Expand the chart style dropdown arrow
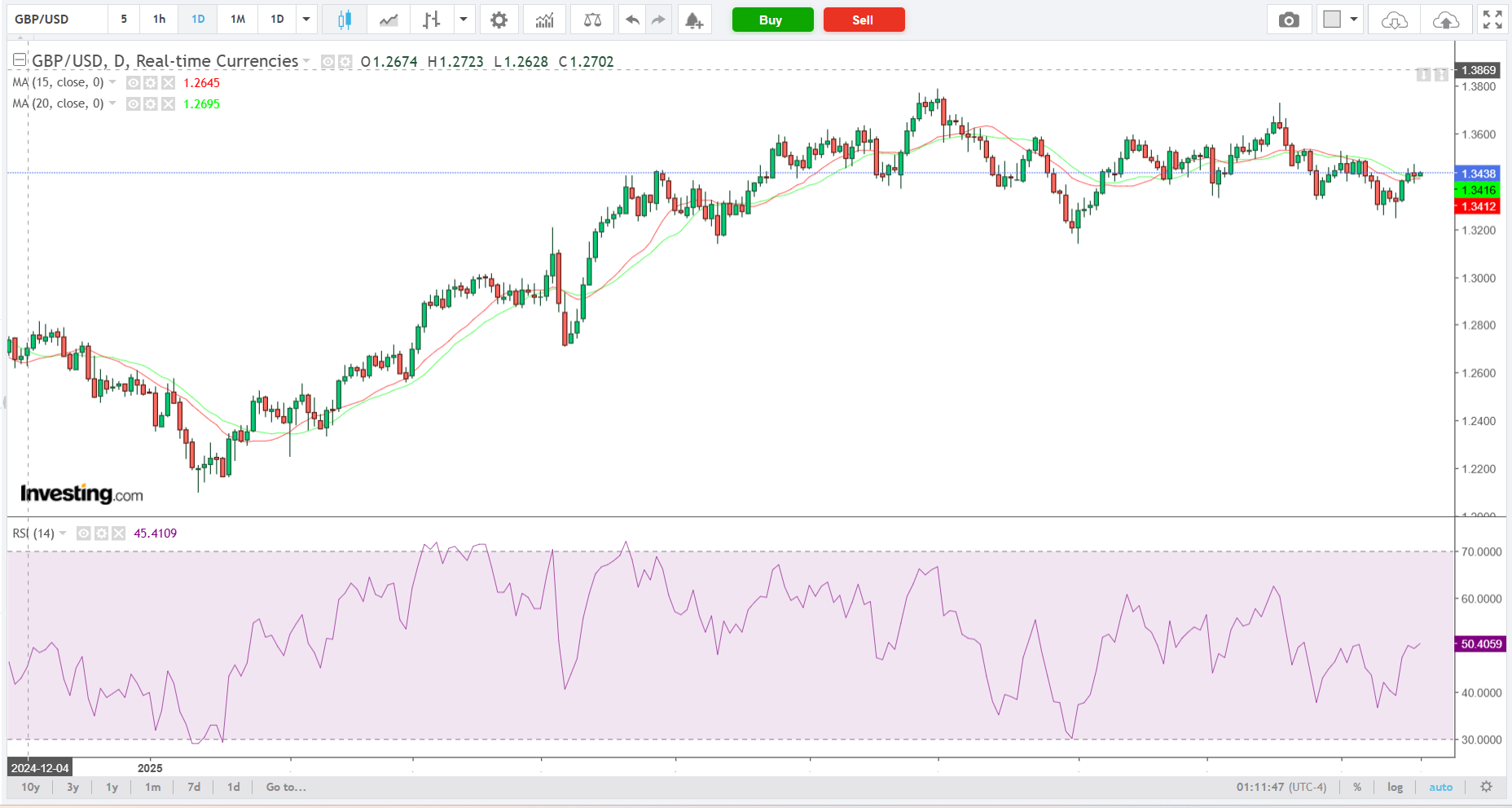This screenshot has height=808, width=1512. click(463, 20)
